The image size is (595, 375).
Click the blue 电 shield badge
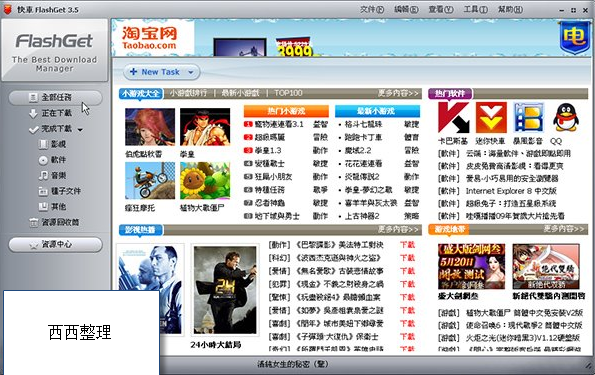tap(575, 37)
